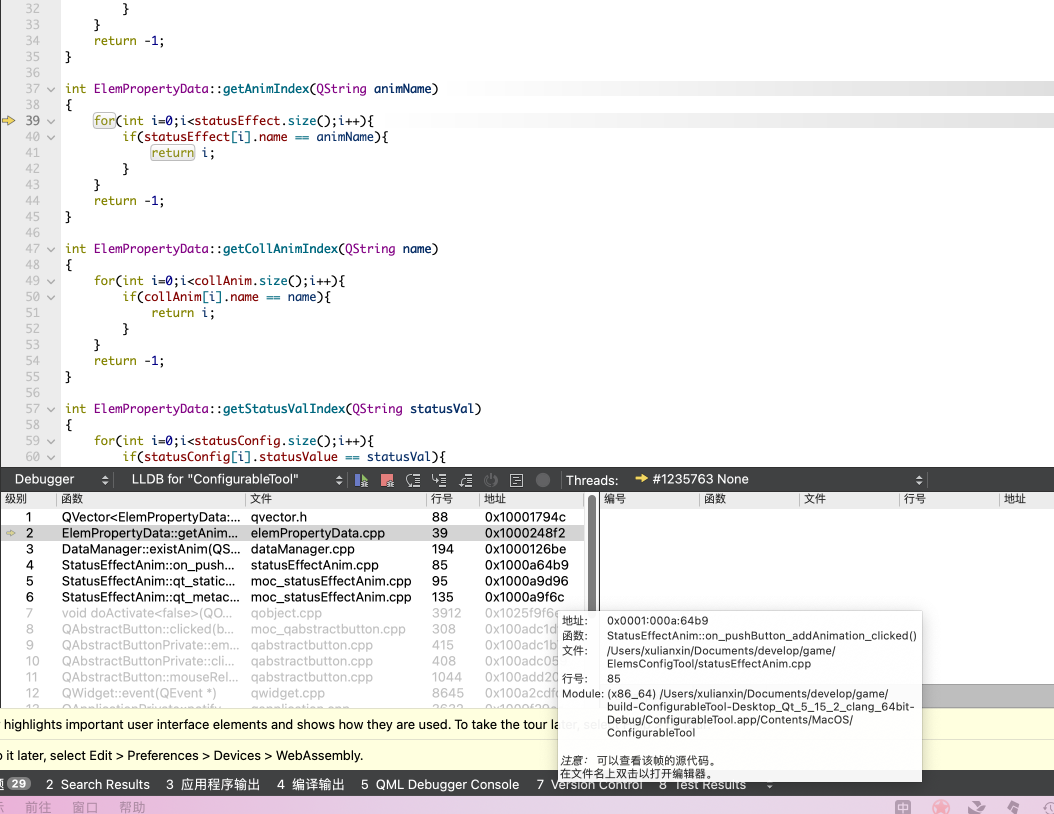Click the Step Over icon

tap(413, 480)
